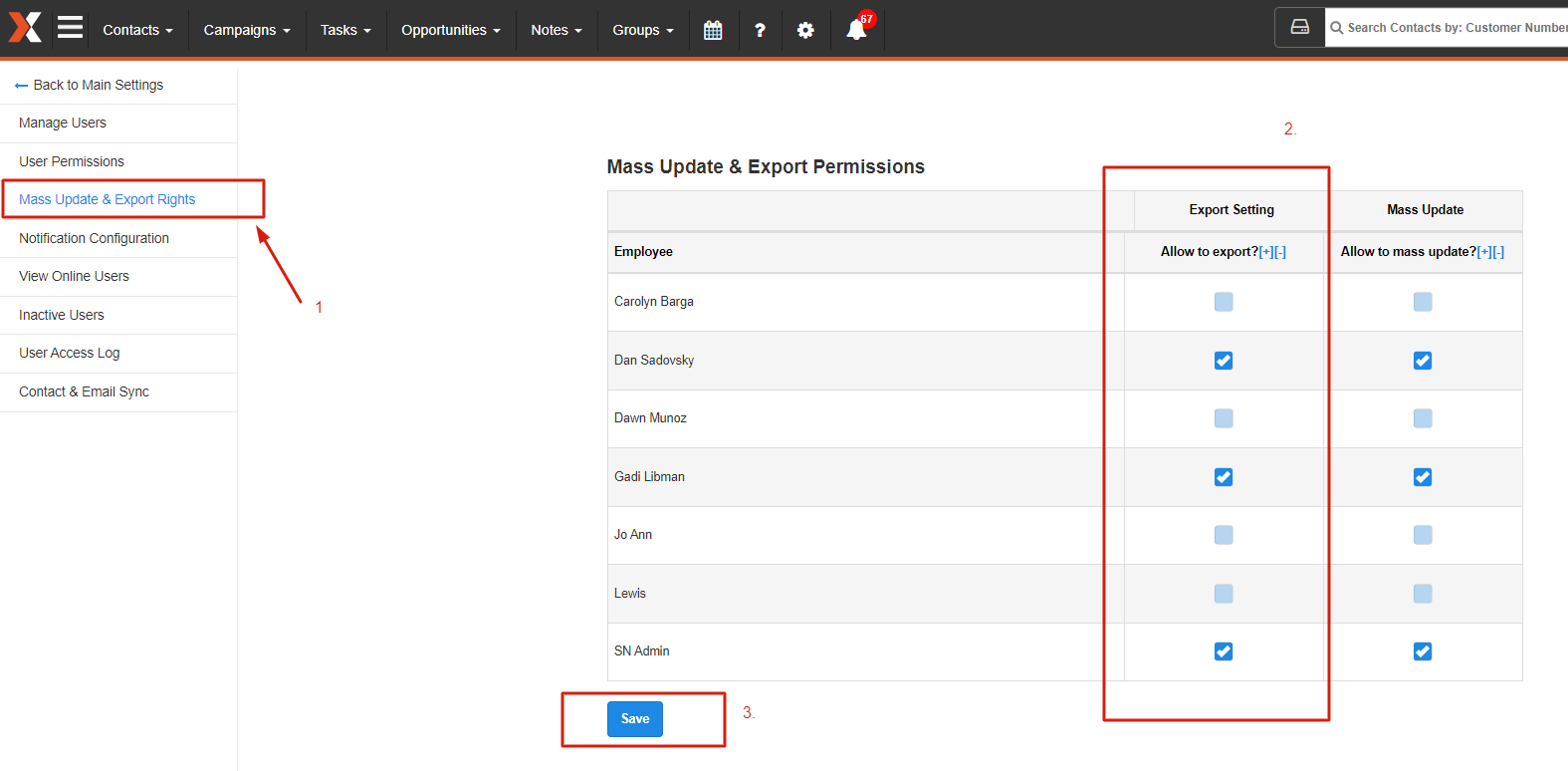Screen dimensions: 1568x771
Task: Open the notifications bell icon
Action: (x=856, y=30)
